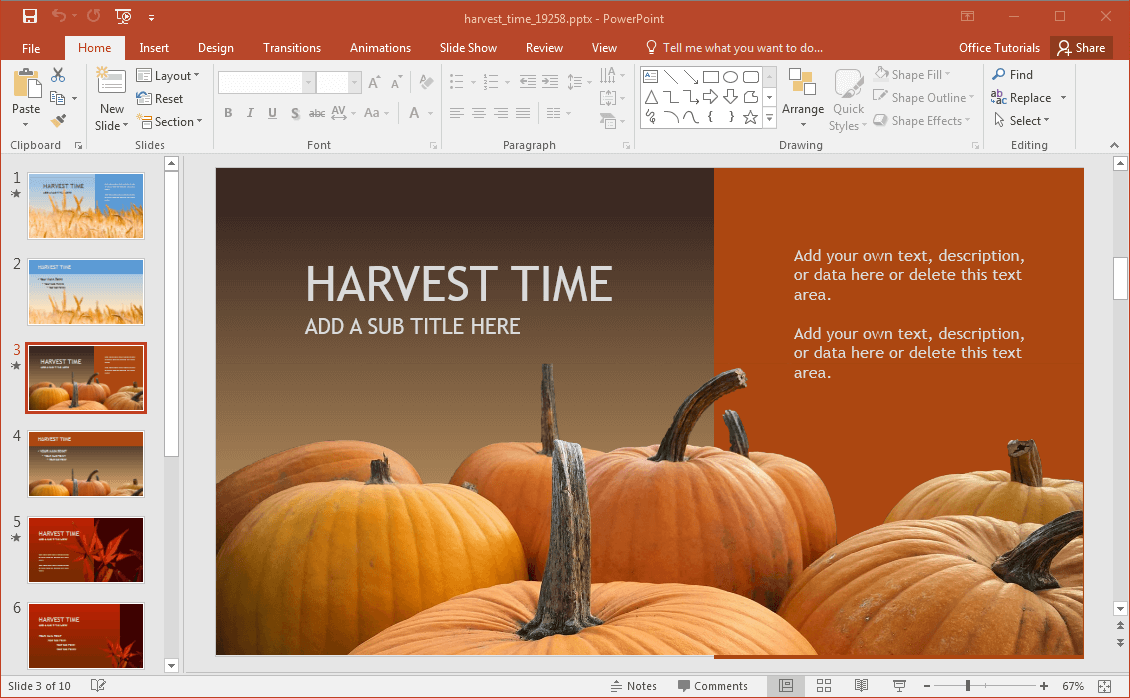The width and height of the screenshot is (1130, 698).
Task: Click the Share button
Action: coord(1081,48)
